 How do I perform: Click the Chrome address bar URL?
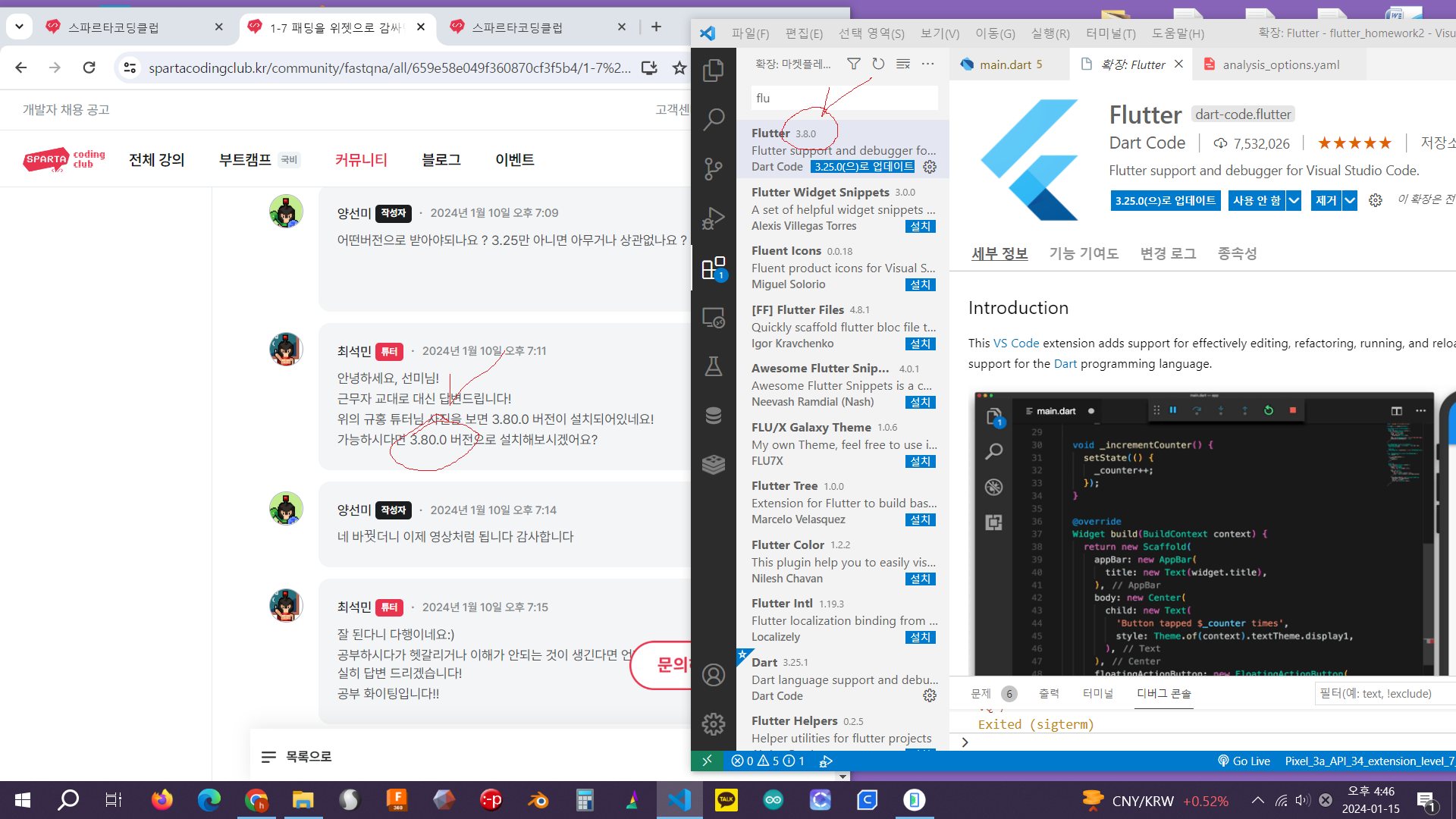[389, 68]
